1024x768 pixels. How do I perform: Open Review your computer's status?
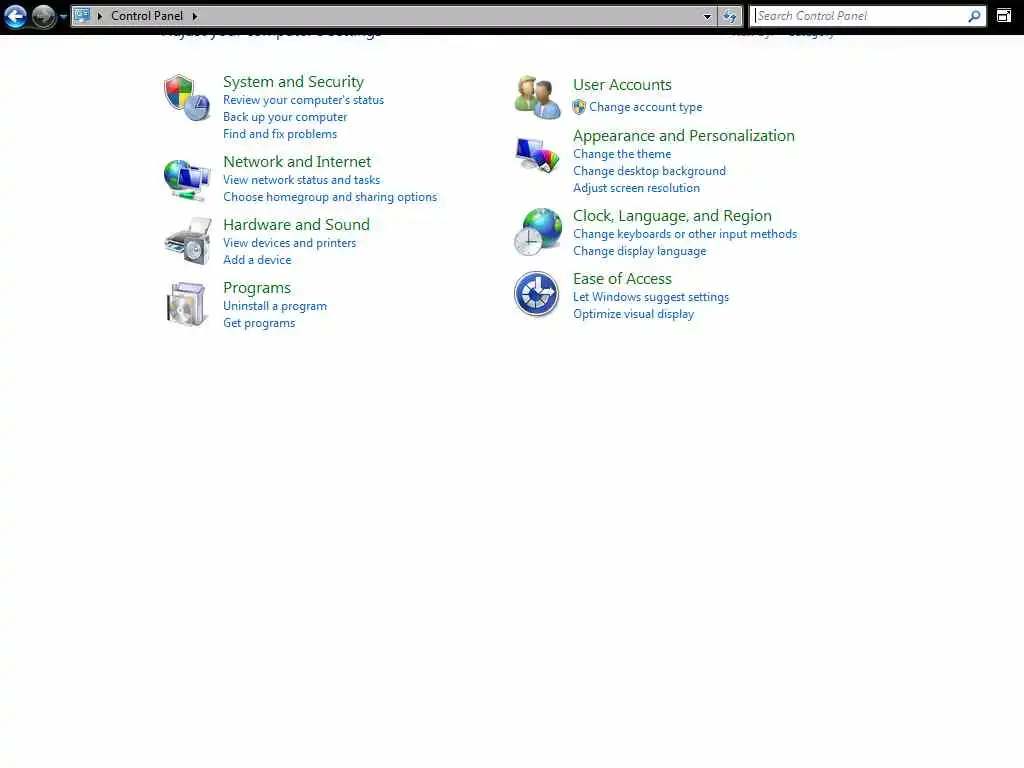tap(303, 100)
